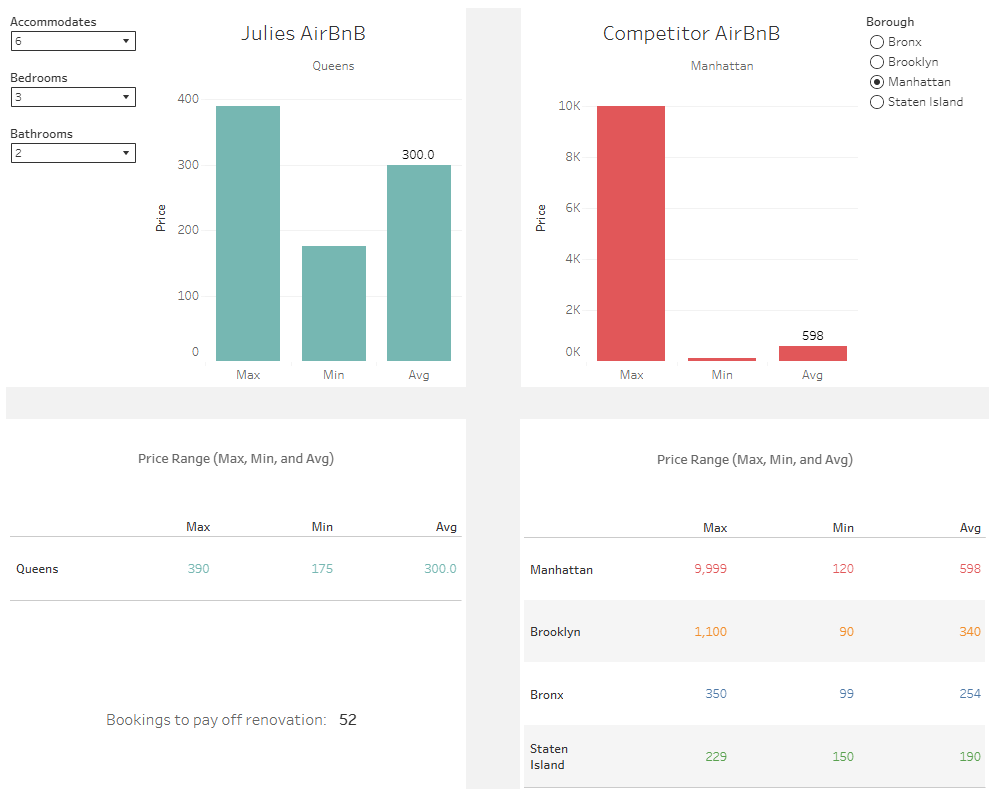The width and height of the screenshot is (989, 789).
Task: Click the teal Avg bar labeled 300.0
Action: [419, 263]
